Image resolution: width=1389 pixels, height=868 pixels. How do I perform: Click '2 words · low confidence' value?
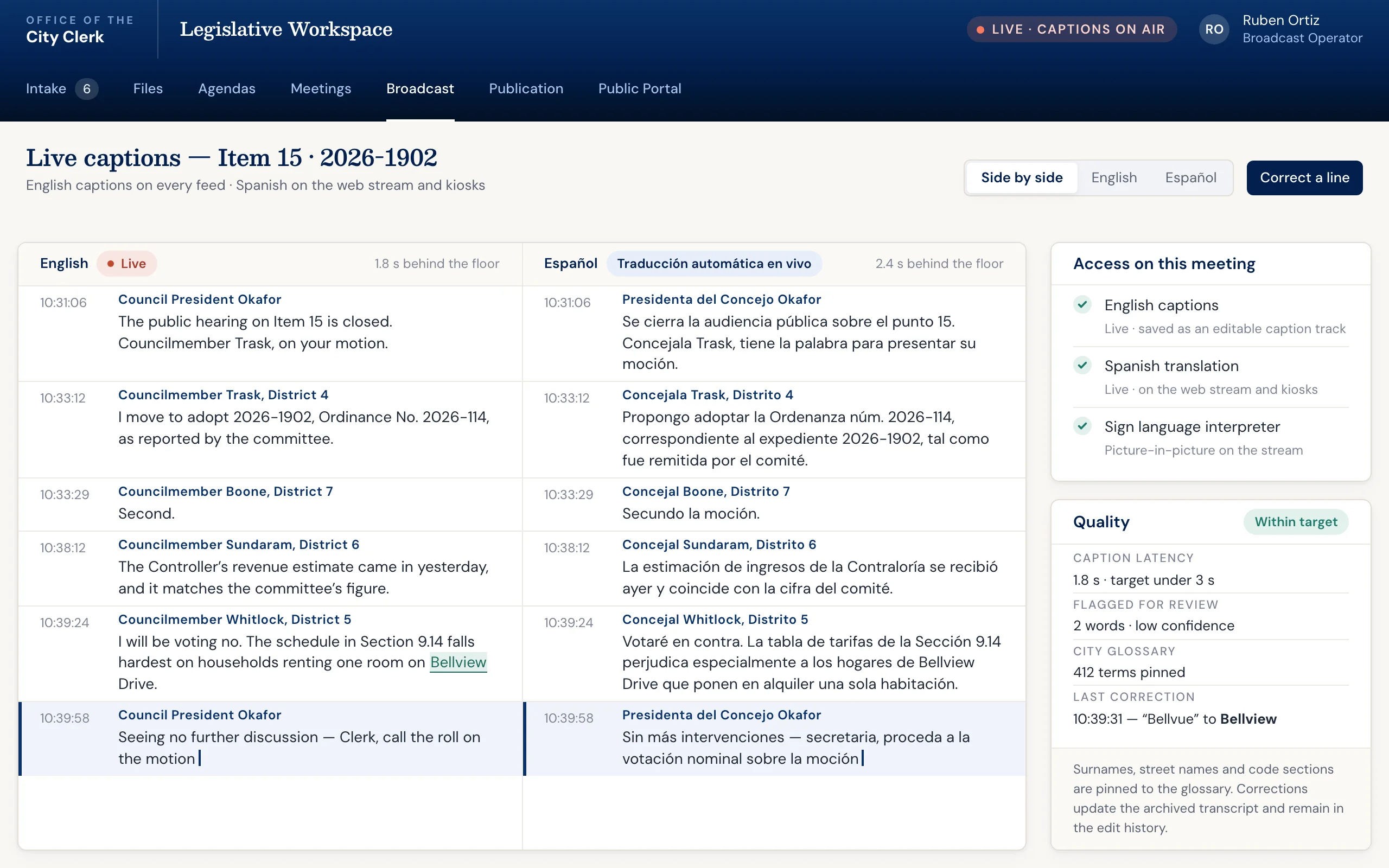1154,626
